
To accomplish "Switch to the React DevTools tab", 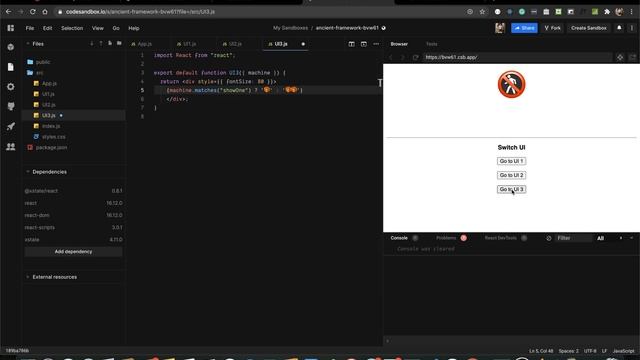I will 506,238.
